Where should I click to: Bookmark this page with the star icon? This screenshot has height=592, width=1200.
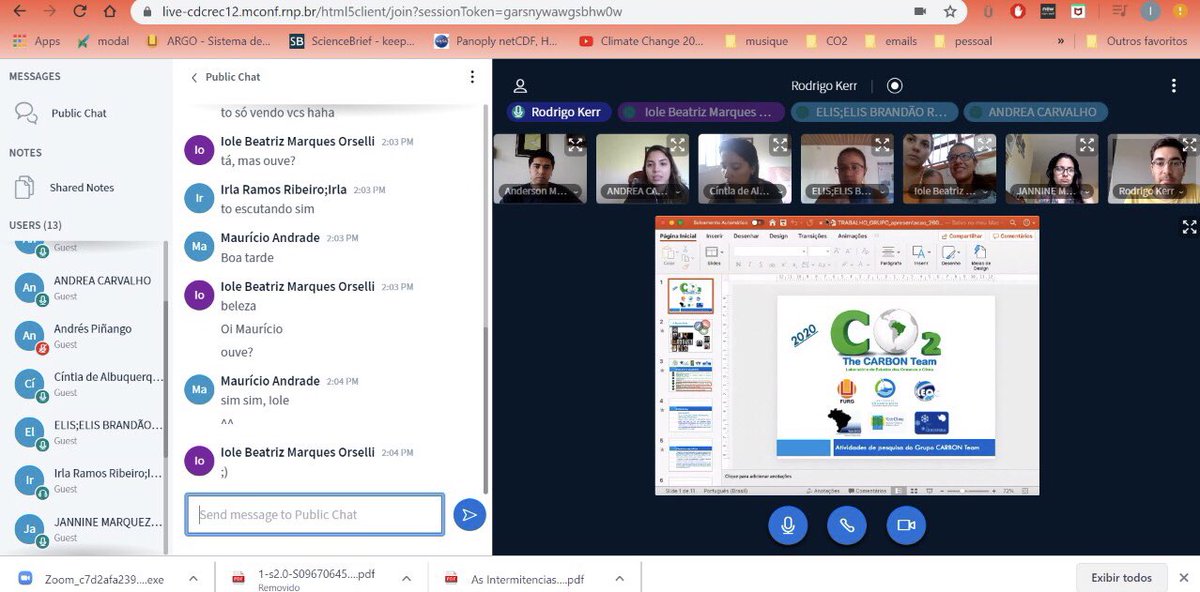pos(950,12)
